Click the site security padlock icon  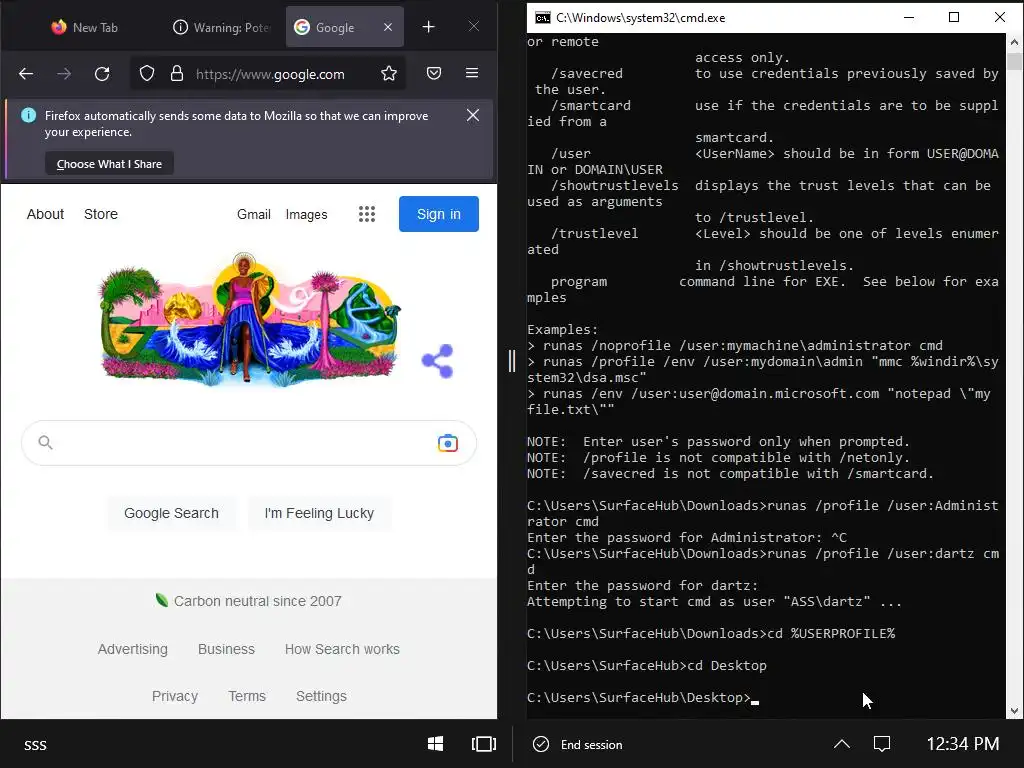coord(177,73)
